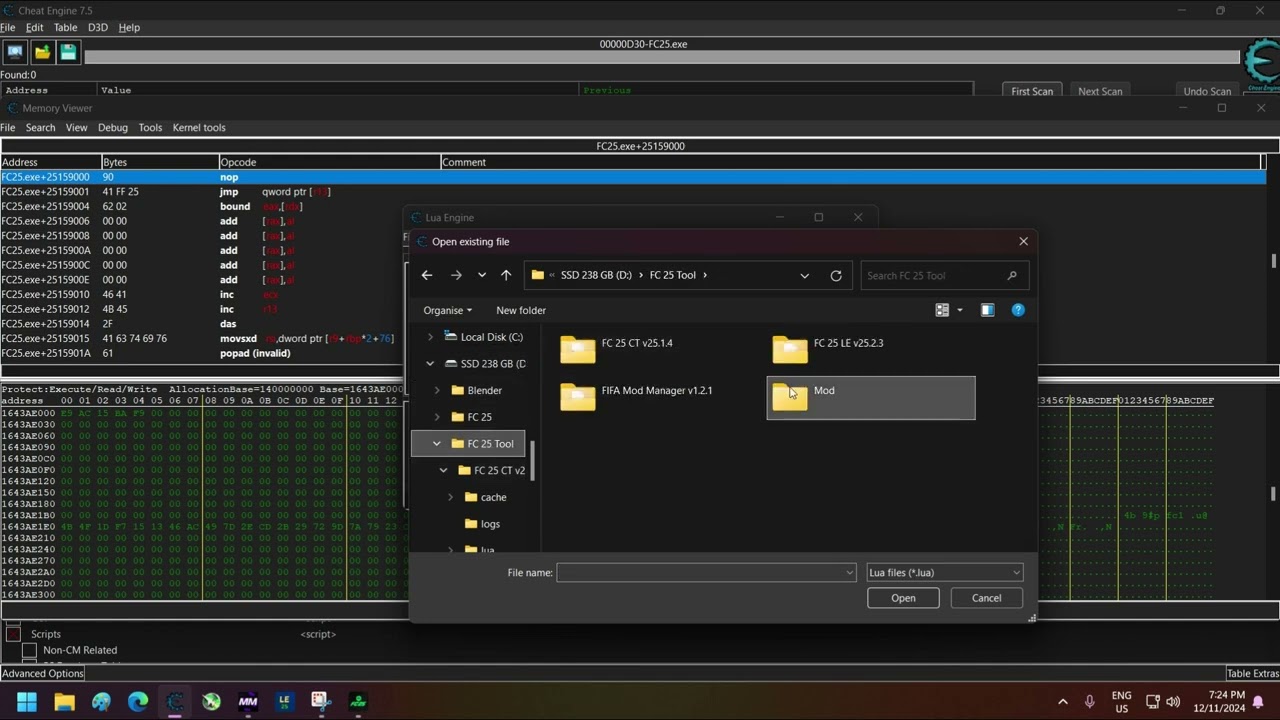Refresh the FC 25 Tool folder view

[836, 275]
